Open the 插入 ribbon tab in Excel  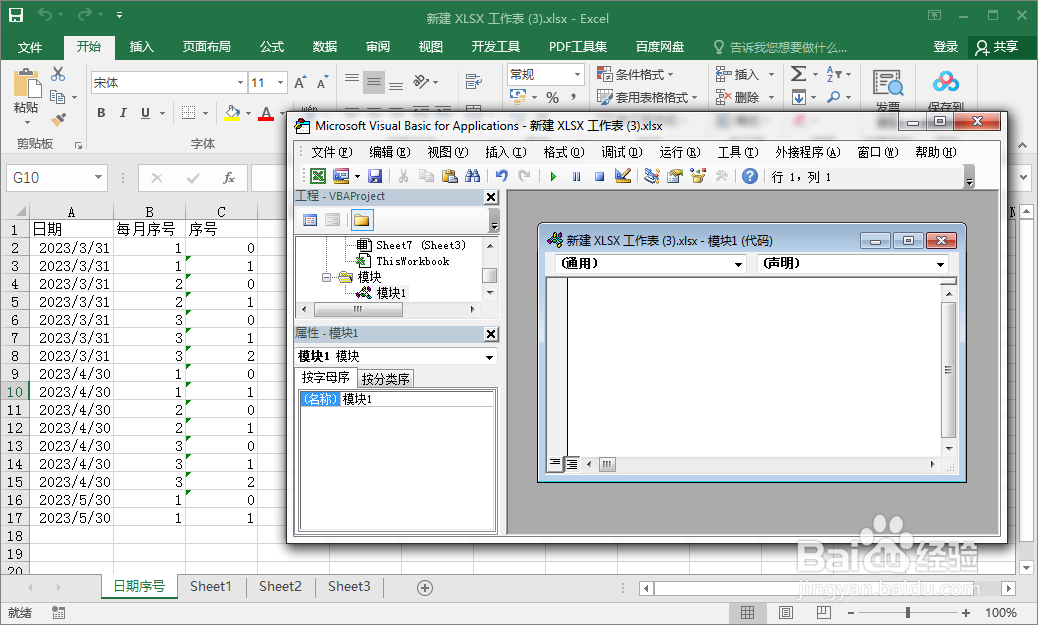point(142,46)
